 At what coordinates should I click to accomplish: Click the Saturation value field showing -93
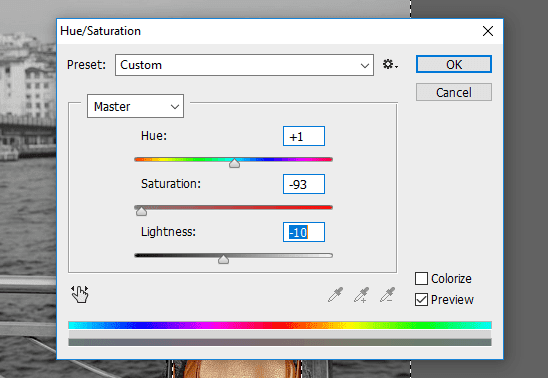pyautogui.click(x=304, y=184)
